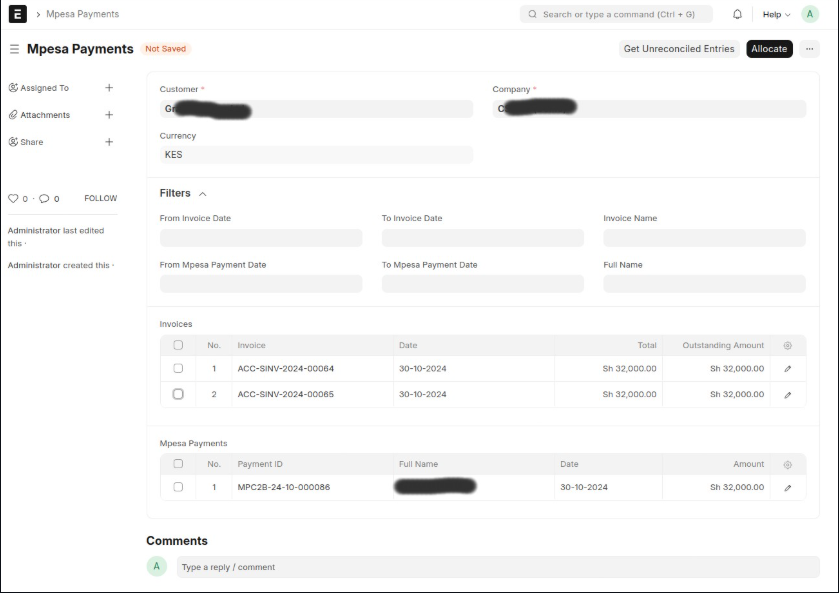This screenshot has height=593, width=839.
Task: Open the Customer link field
Action: click(316, 109)
